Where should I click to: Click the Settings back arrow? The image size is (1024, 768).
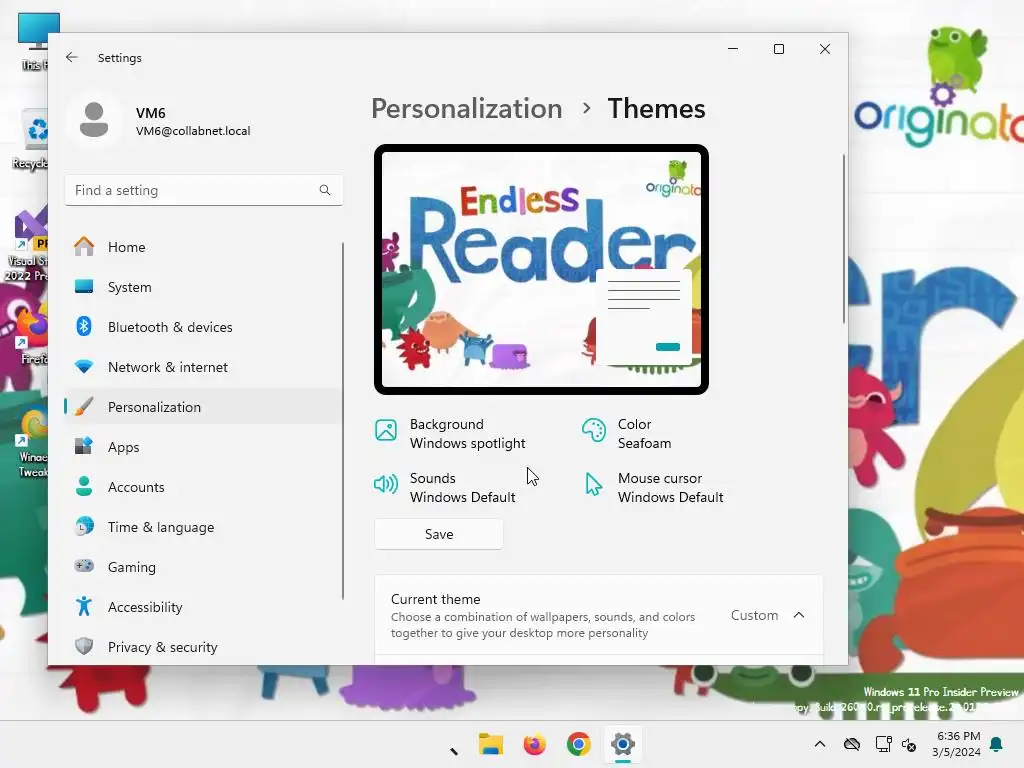[x=72, y=57]
